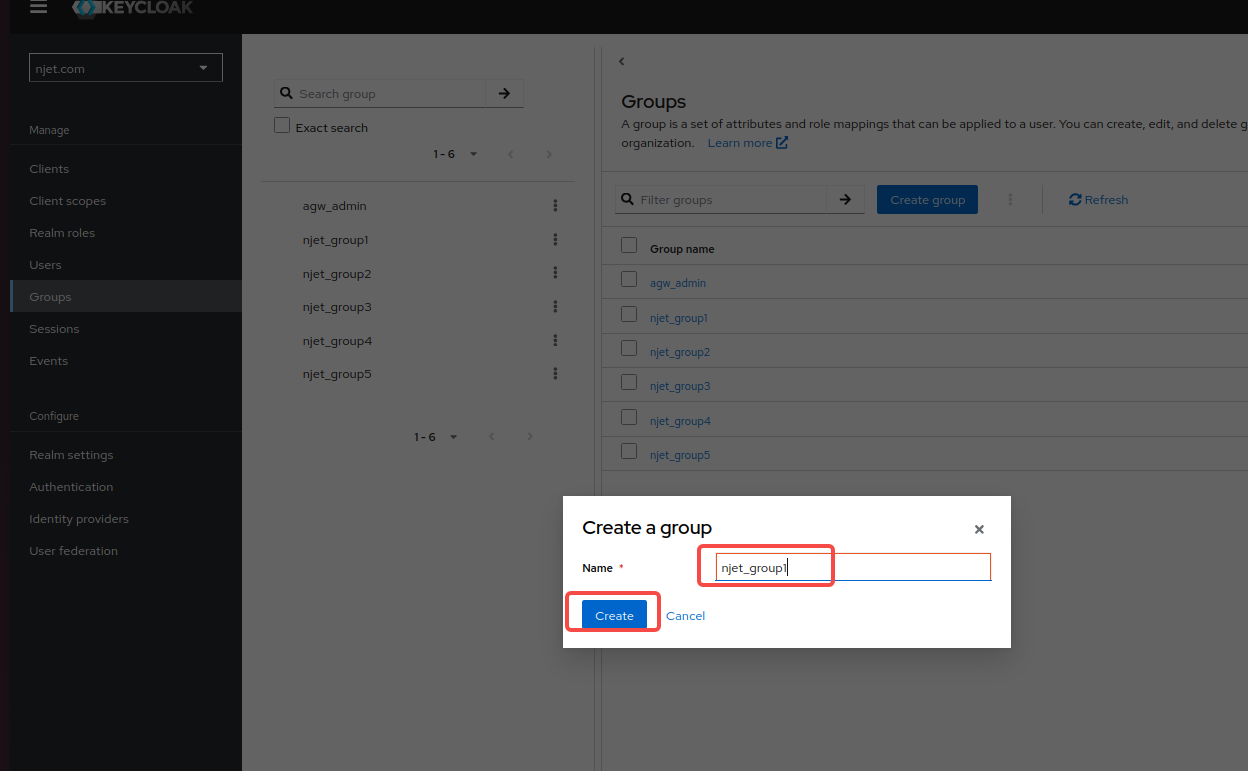Check the select-all groups checkbox
Screen dimensions: 1248x771
tap(629, 246)
